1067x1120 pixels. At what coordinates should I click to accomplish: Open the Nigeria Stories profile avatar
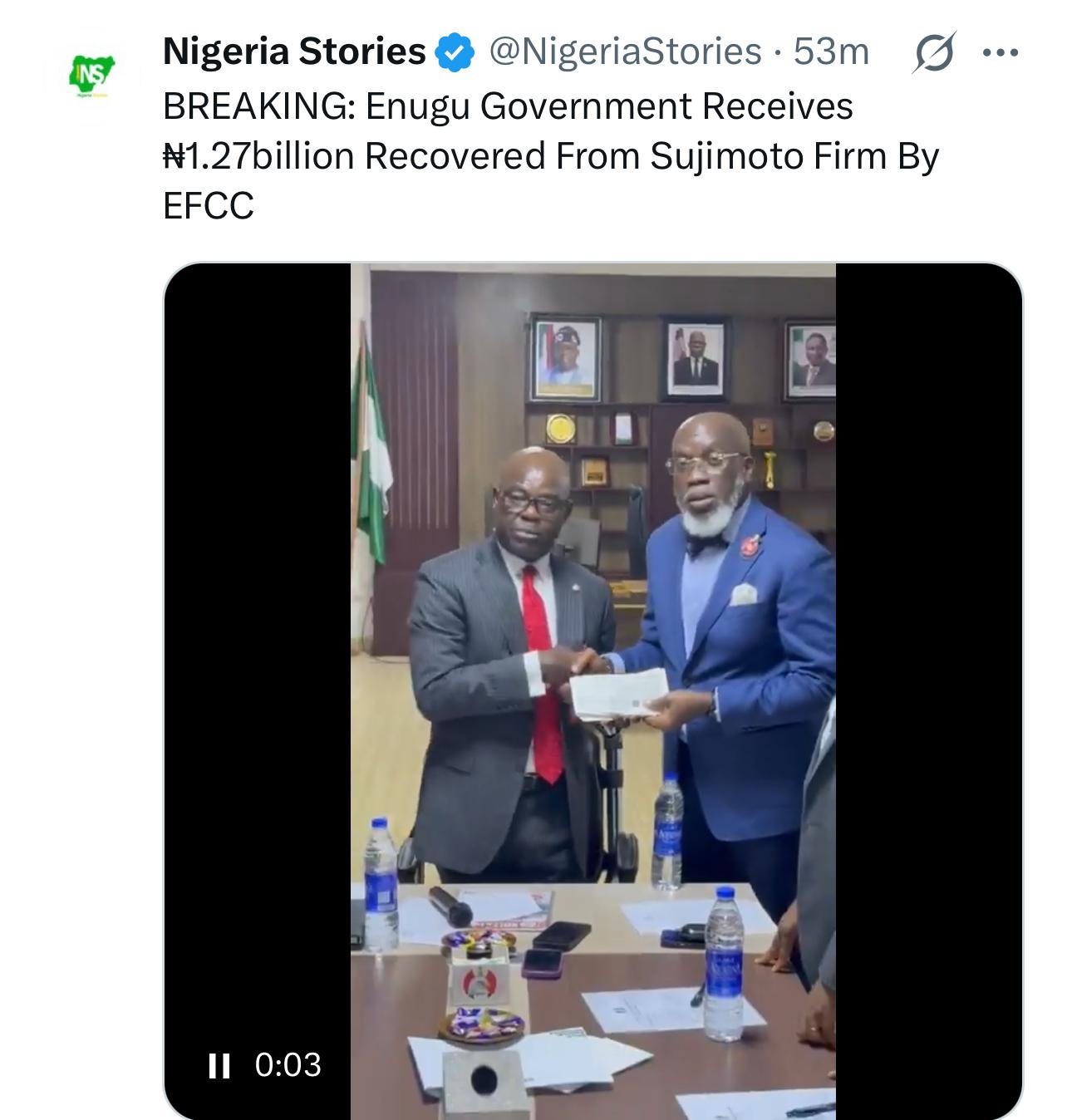[91, 75]
